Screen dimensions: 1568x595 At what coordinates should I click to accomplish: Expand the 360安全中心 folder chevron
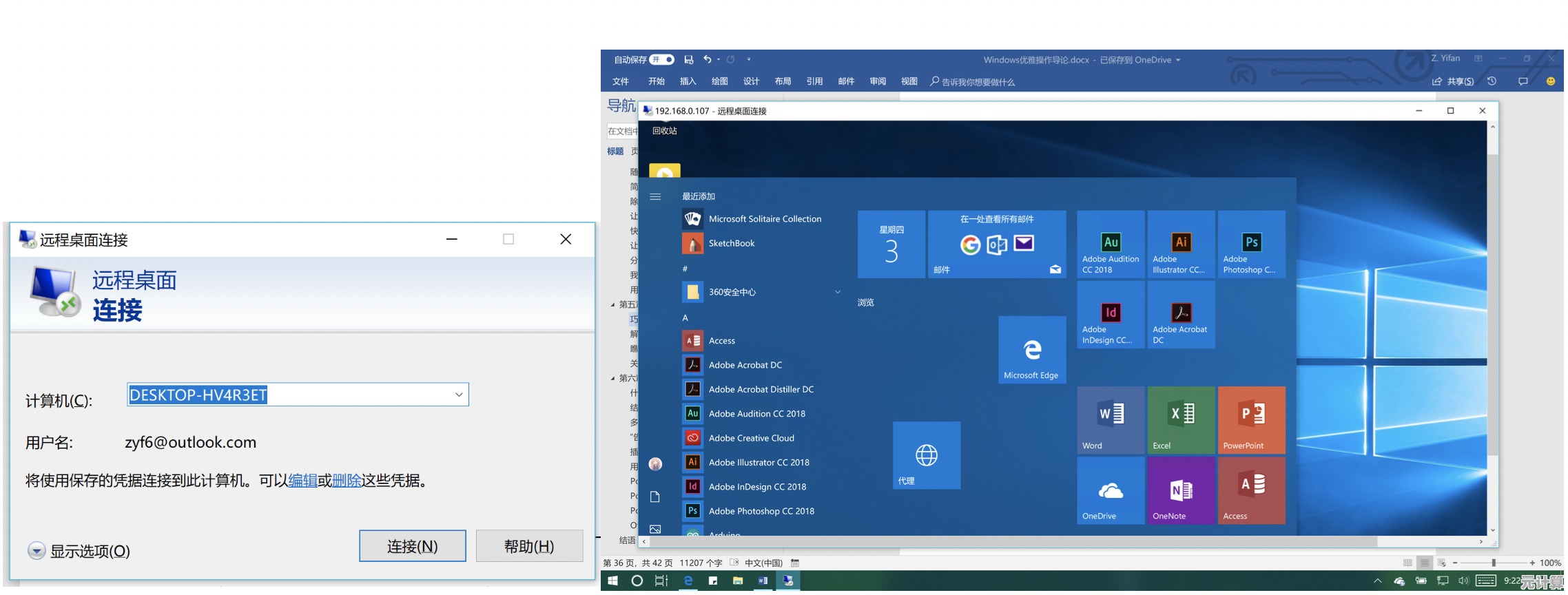tap(838, 292)
